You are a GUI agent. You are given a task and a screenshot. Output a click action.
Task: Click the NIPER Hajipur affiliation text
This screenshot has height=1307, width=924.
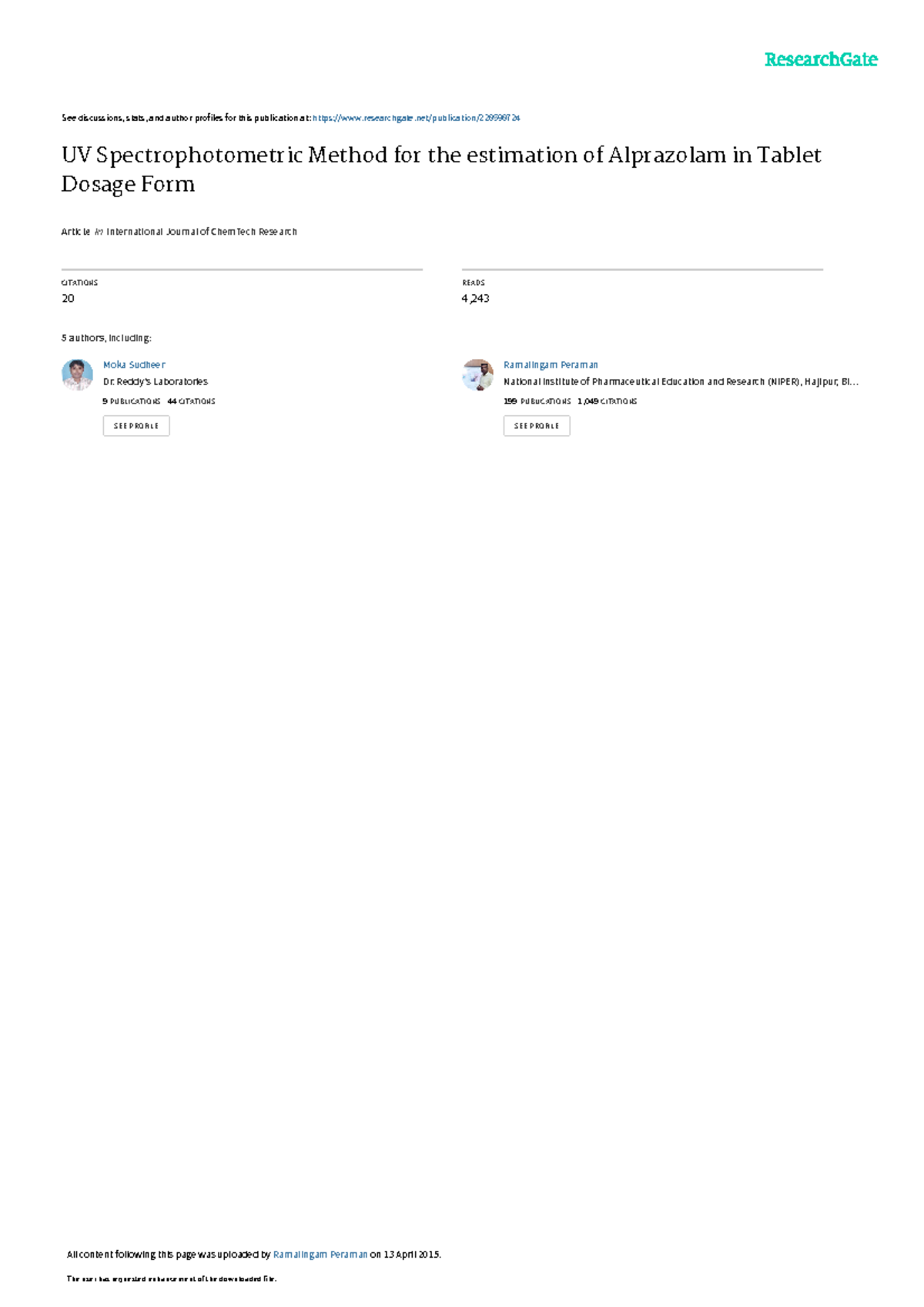(x=681, y=381)
